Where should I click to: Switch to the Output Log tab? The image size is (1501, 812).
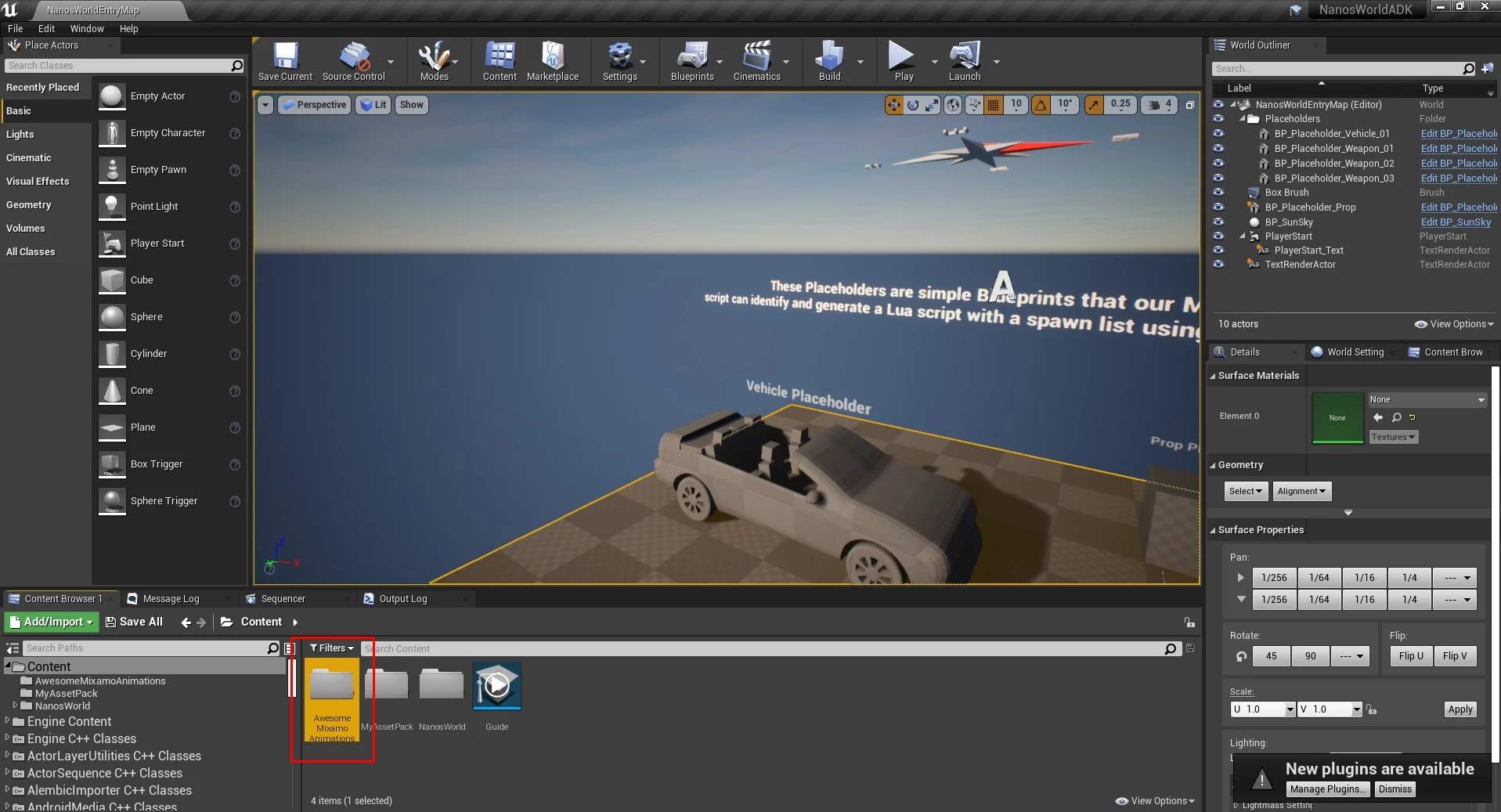[x=402, y=599]
